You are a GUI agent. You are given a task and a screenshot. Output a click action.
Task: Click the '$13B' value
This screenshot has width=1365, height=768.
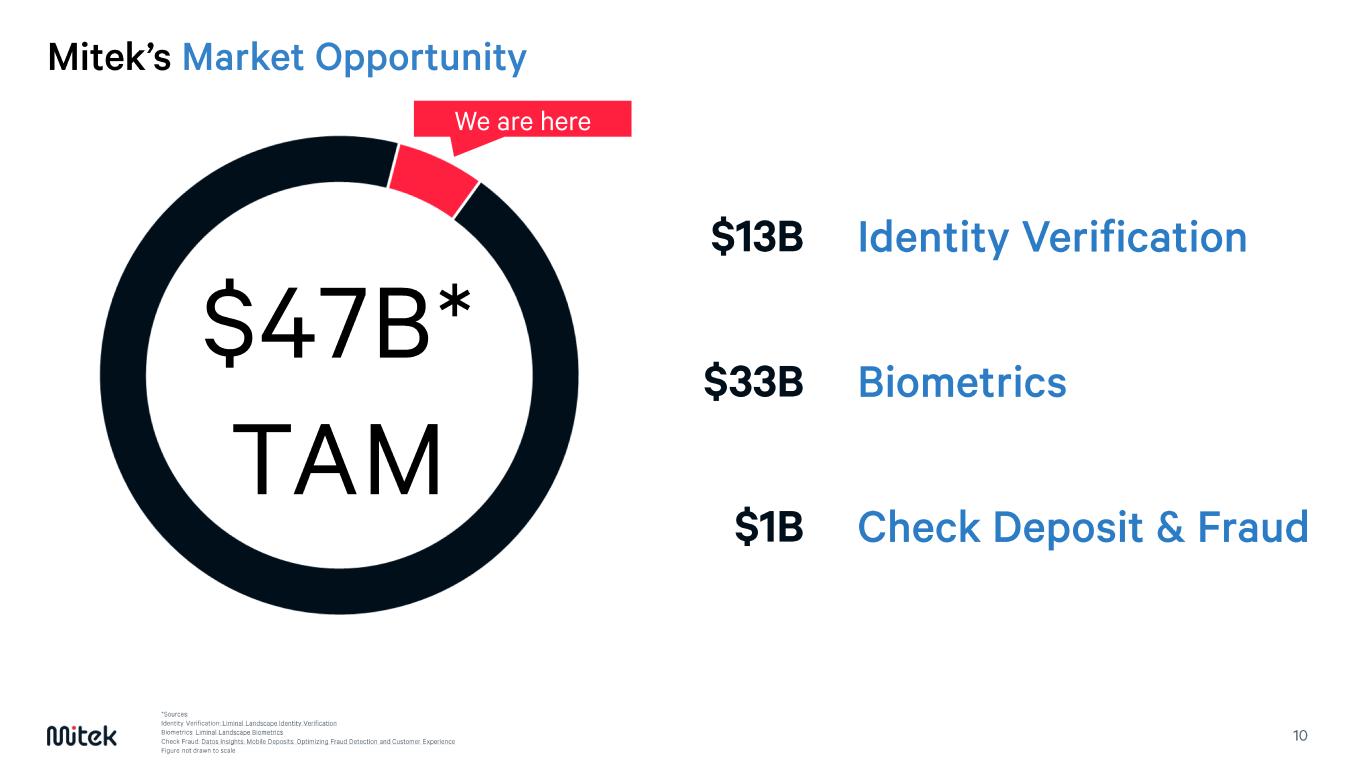[x=757, y=238]
